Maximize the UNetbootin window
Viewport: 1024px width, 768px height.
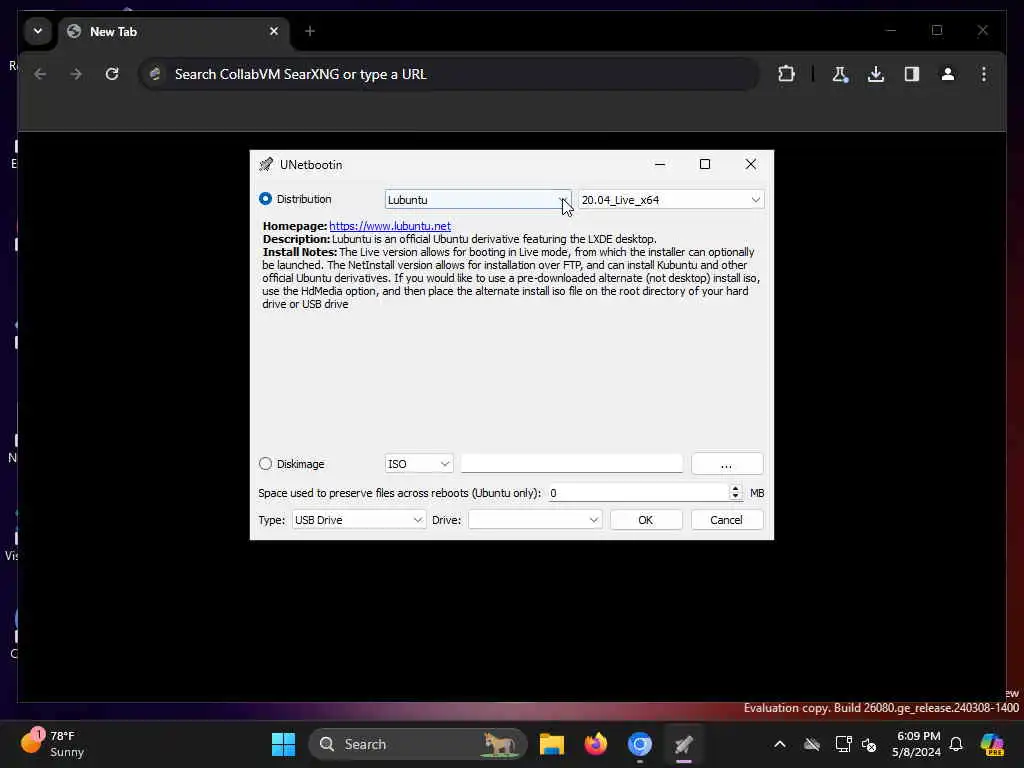[x=705, y=165]
